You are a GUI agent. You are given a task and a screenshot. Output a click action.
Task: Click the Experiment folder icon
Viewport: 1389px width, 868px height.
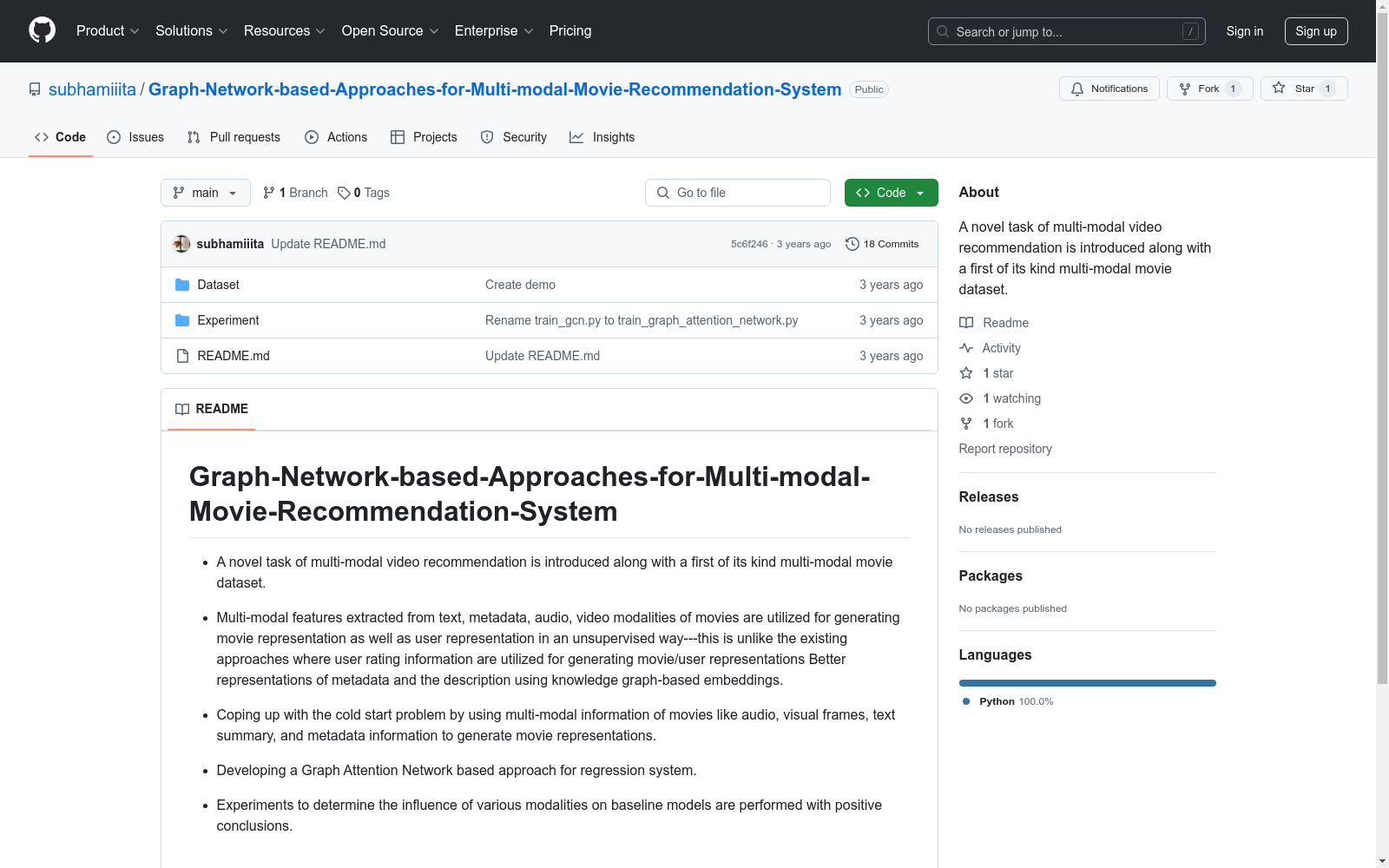[x=182, y=320]
